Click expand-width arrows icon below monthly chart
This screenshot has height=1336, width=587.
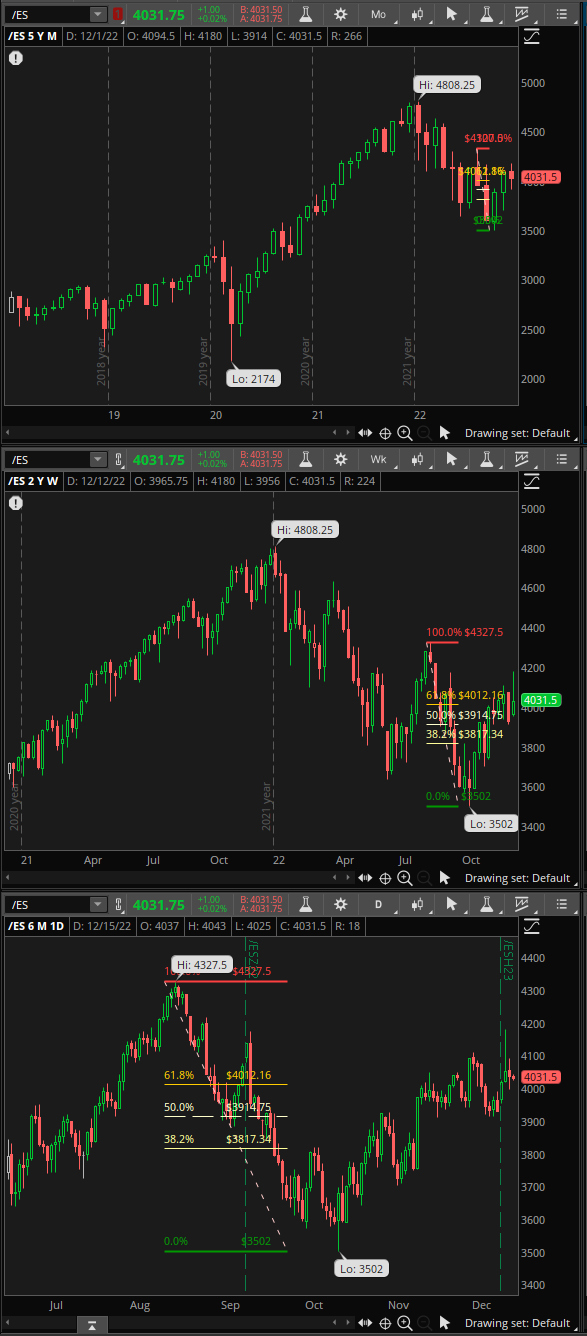point(365,433)
